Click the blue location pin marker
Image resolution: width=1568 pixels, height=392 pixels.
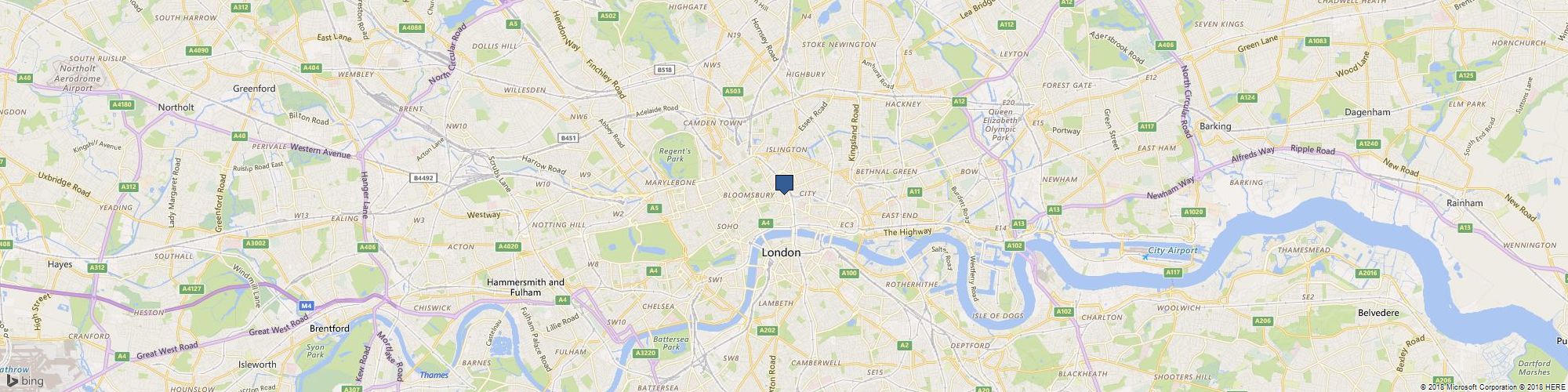pyautogui.click(x=785, y=184)
